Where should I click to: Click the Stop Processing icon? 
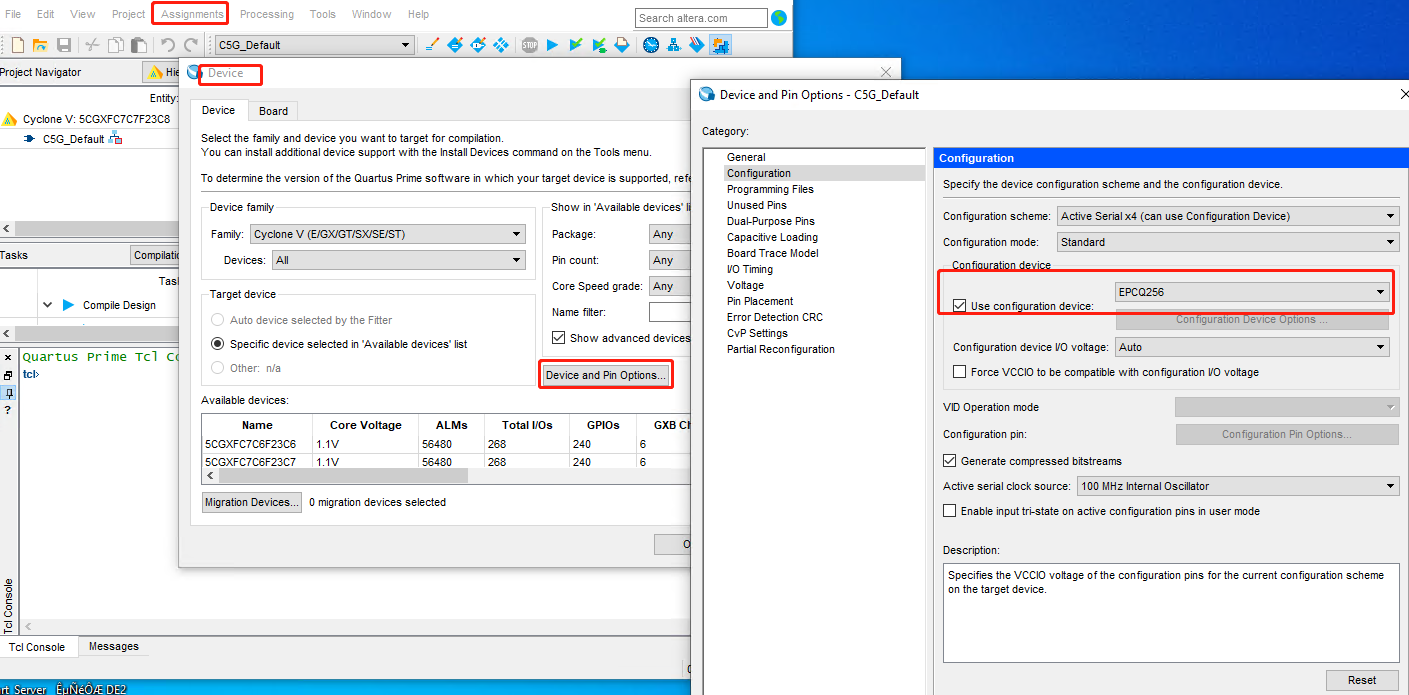pyautogui.click(x=529, y=45)
